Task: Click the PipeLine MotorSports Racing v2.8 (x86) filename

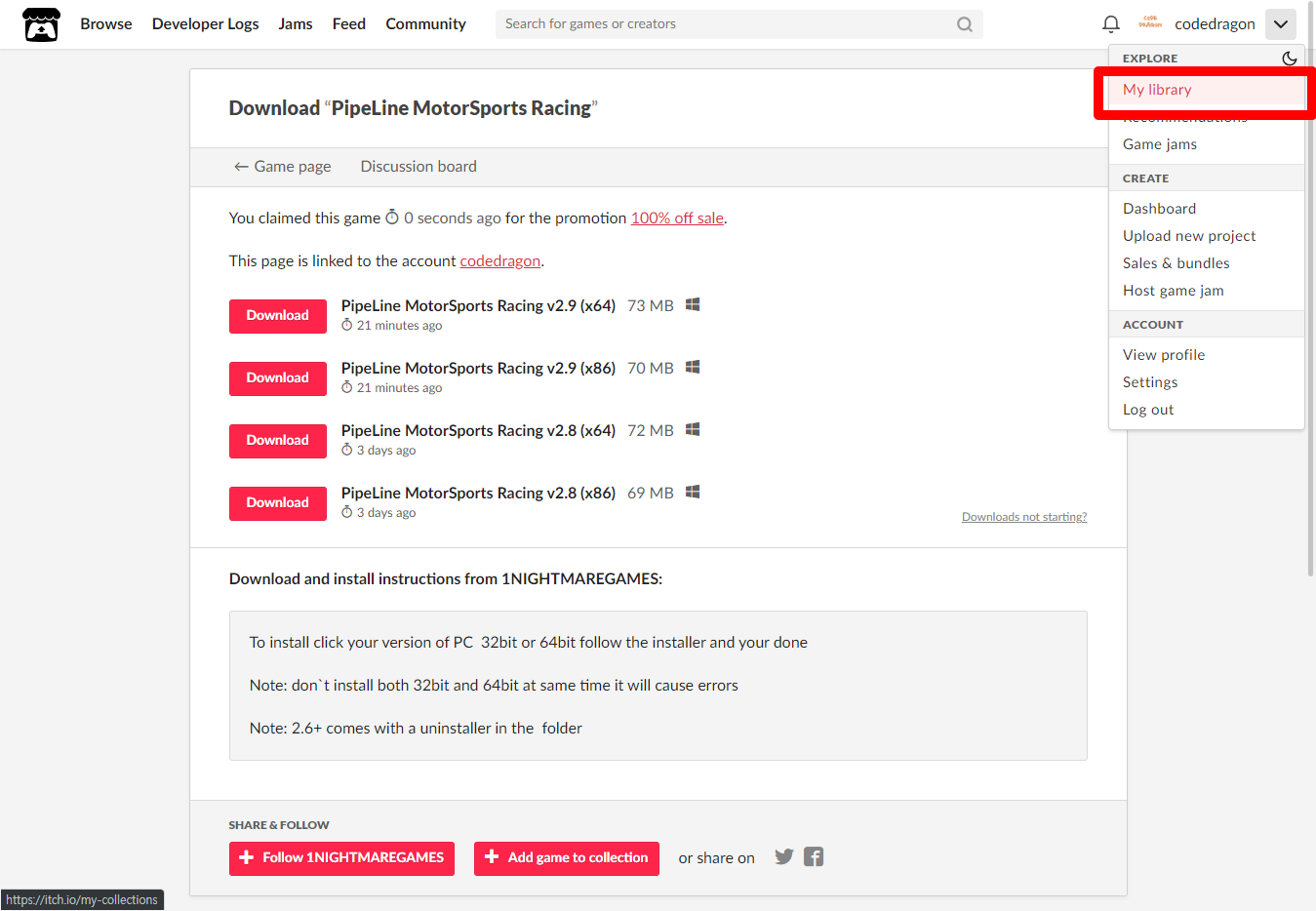Action: [x=478, y=494]
